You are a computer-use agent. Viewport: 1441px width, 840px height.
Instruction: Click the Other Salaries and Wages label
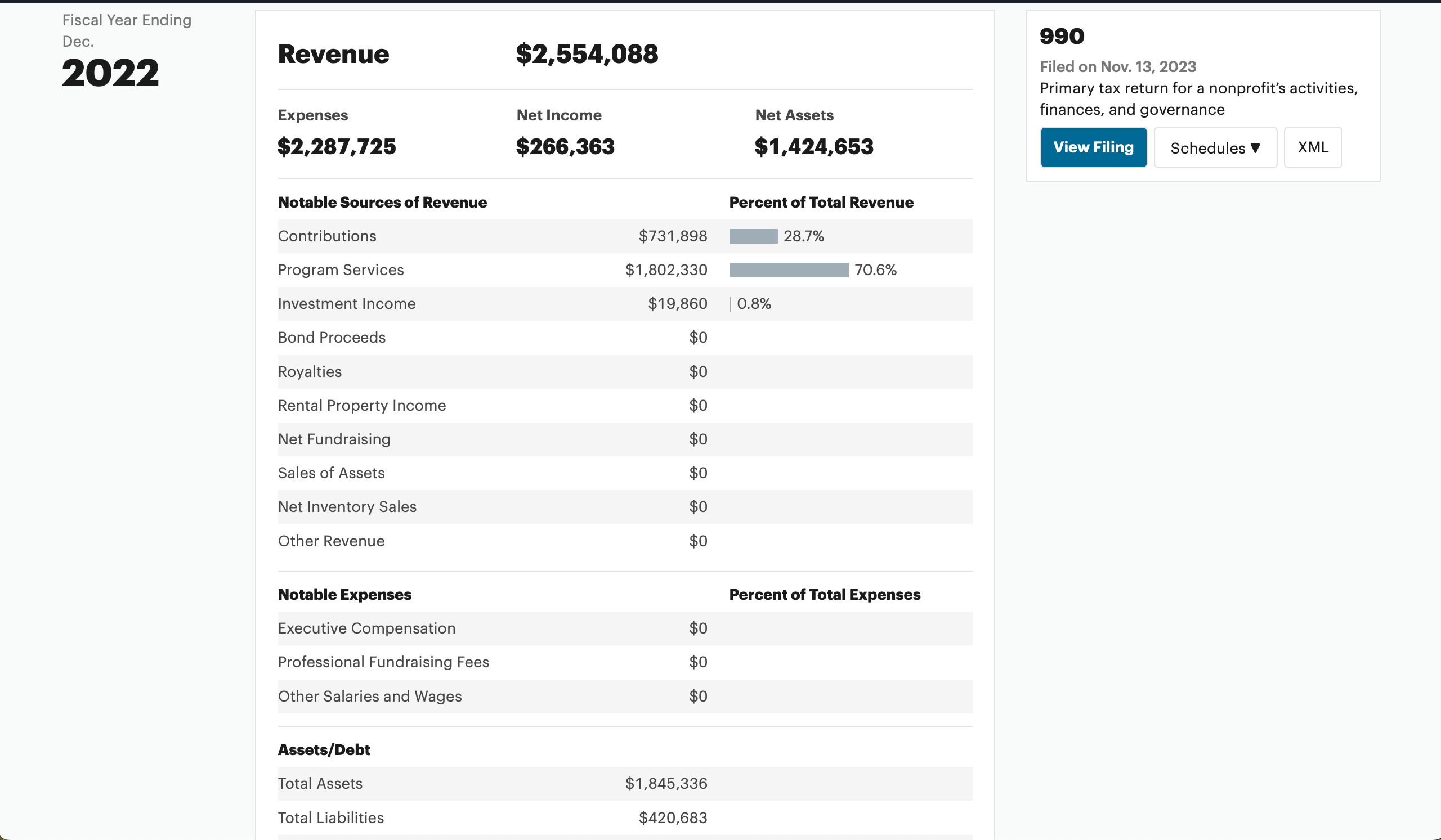pyautogui.click(x=370, y=696)
